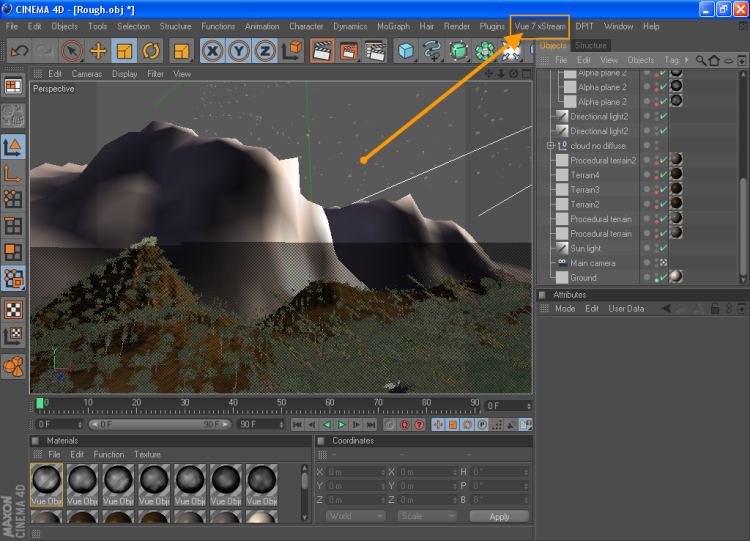Select the Texture Axis tool
The image size is (750, 541).
[13, 336]
